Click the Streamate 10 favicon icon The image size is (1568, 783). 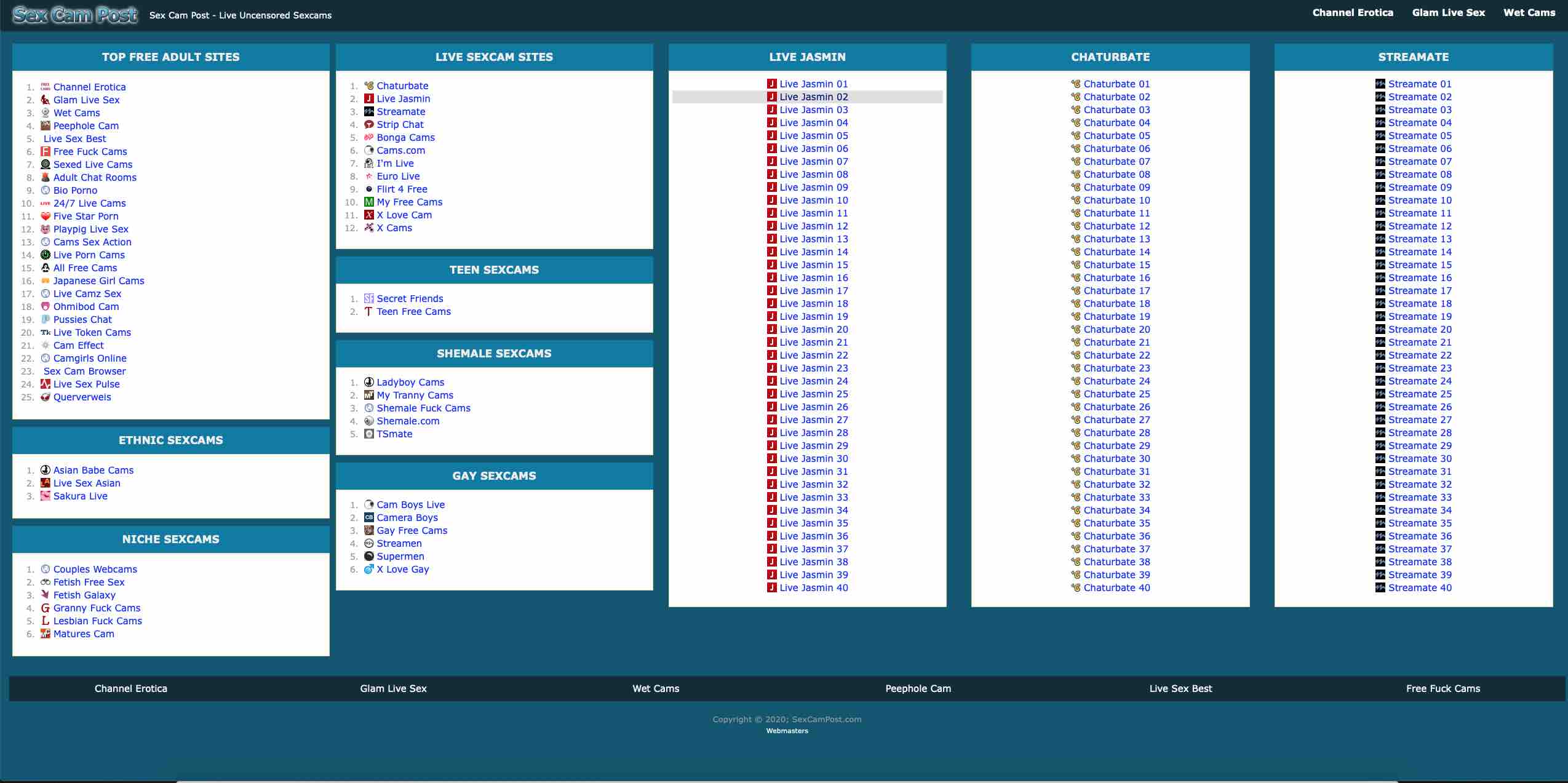(1380, 201)
